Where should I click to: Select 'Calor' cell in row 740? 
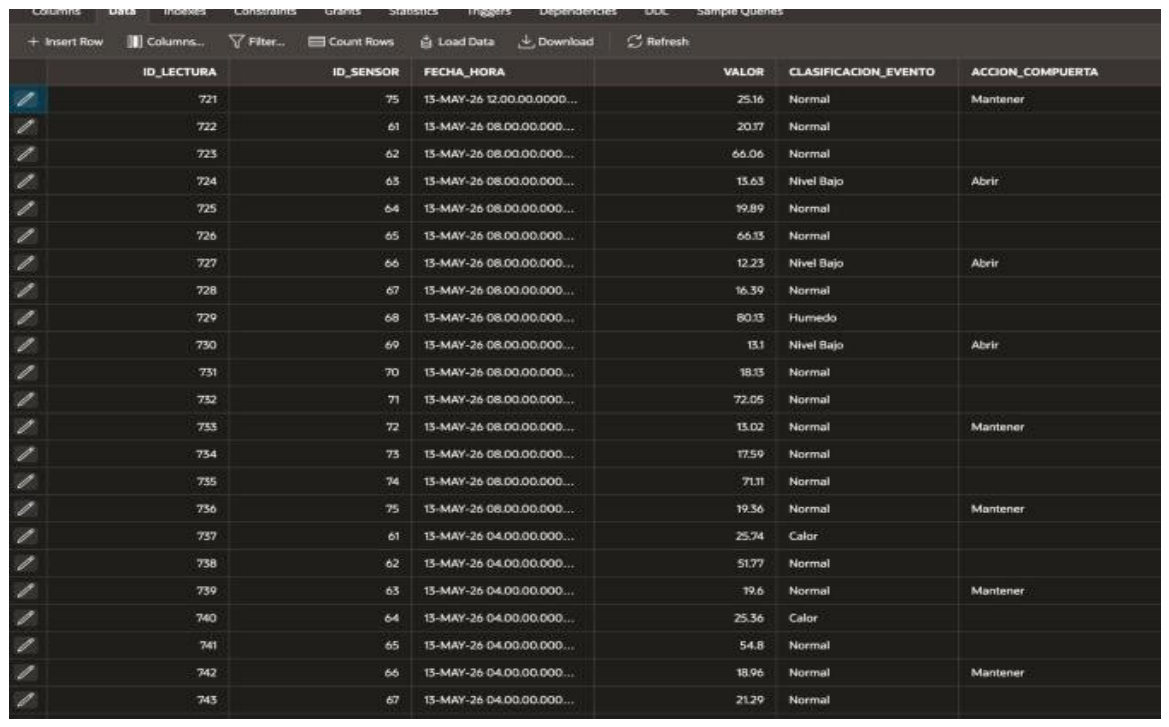[x=867, y=618]
